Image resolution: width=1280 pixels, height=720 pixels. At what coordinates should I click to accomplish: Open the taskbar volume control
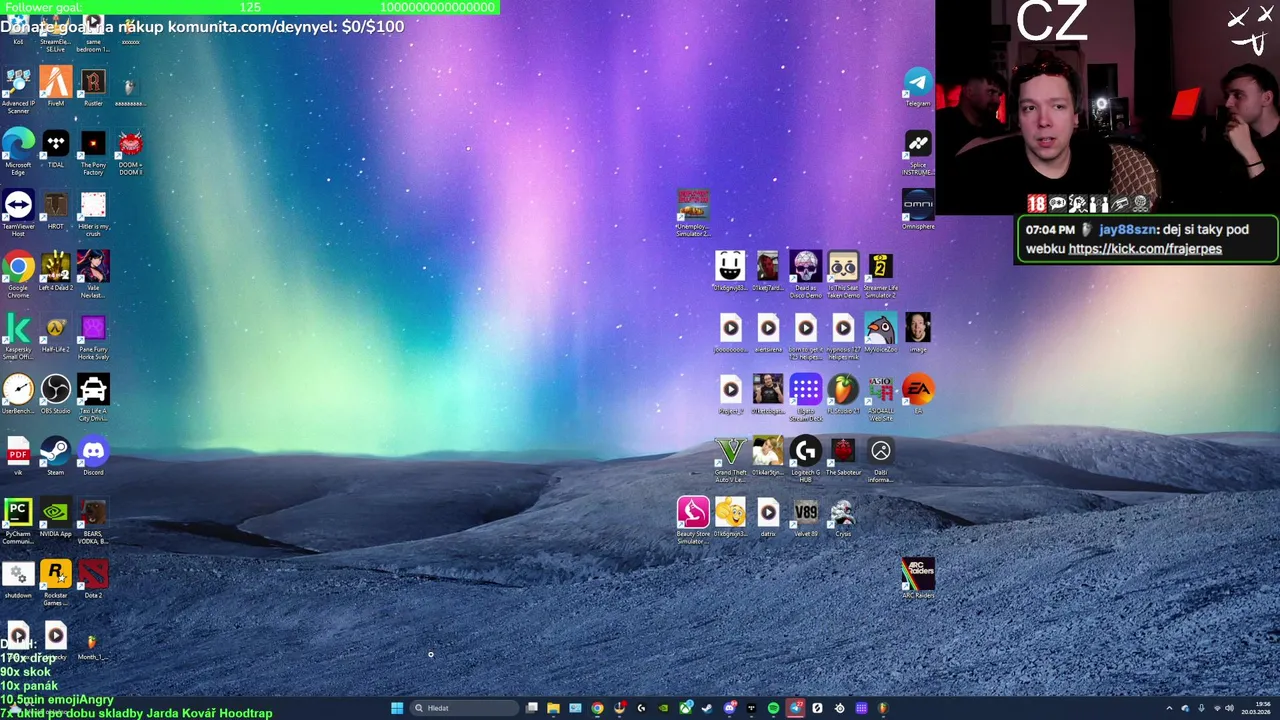point(1229,708)
